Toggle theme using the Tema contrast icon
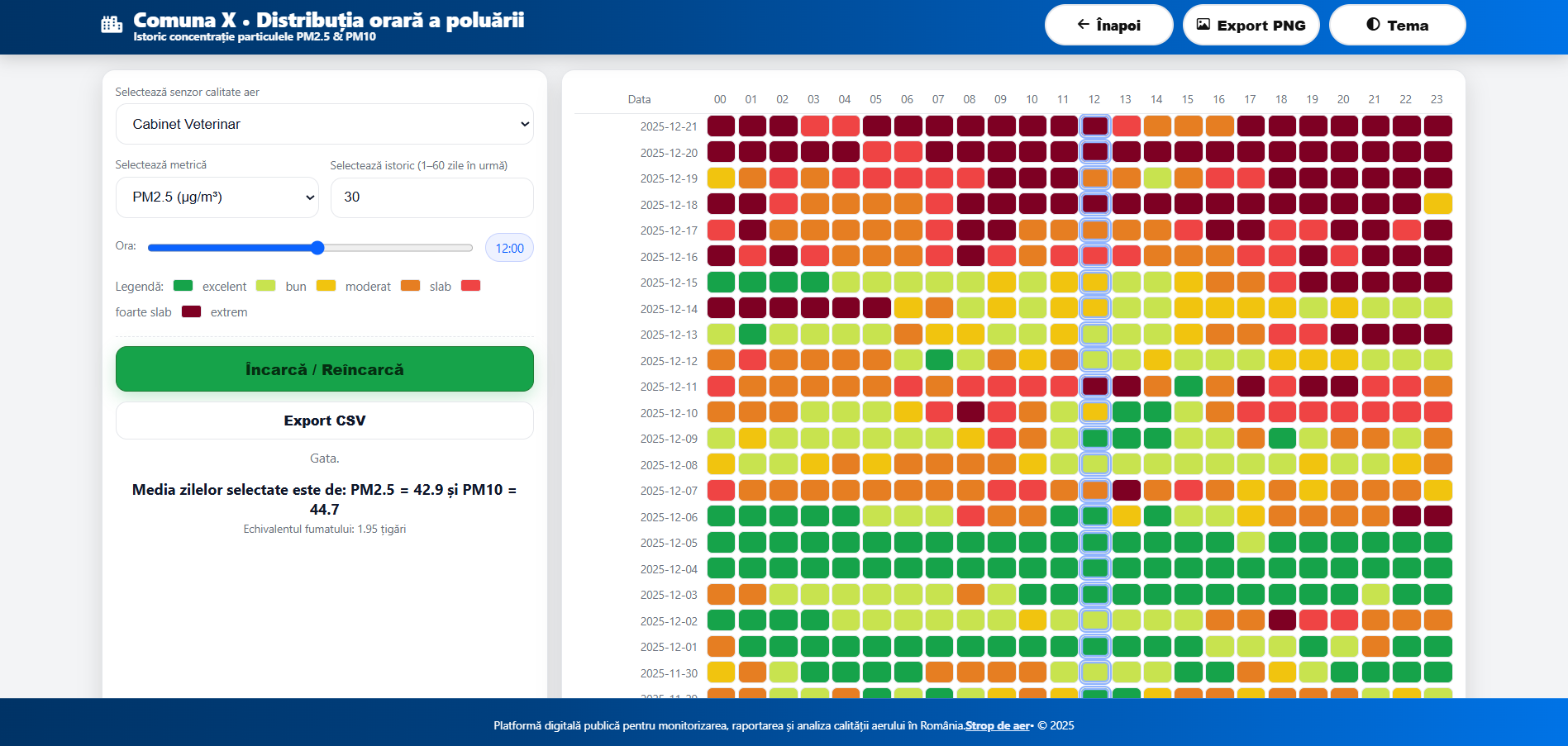 coord(1373,25)
